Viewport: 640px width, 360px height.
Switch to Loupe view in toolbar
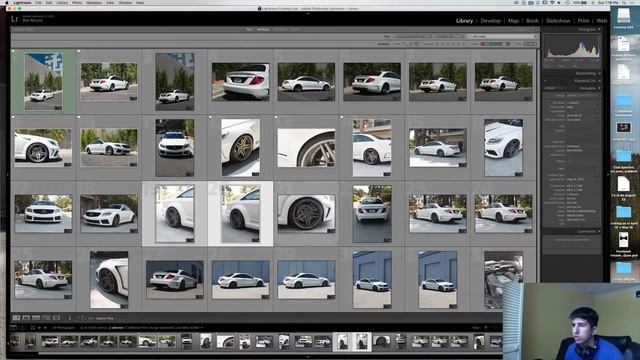pos(26,318)
